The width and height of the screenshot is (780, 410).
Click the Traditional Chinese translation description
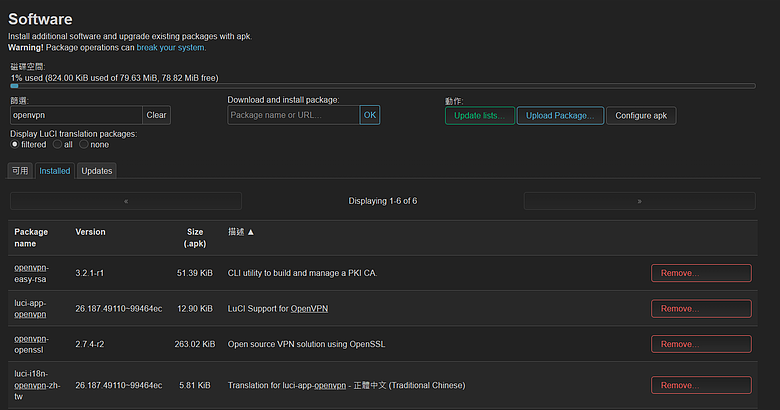[346, 385]
